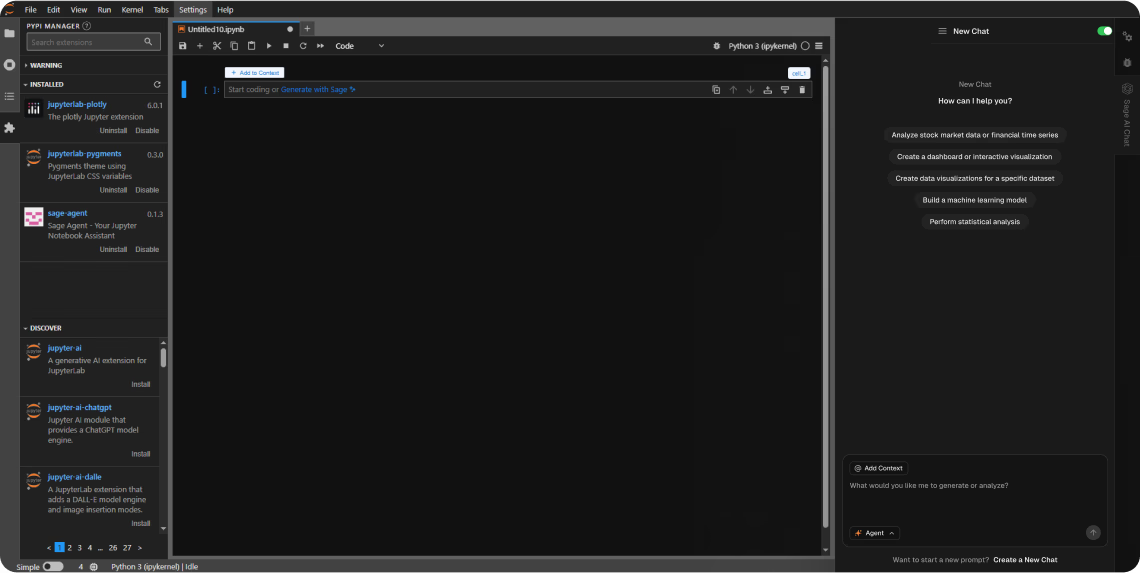This screenshot has height=573, width=1140.
Task: Click the Generate with Sage link
Action: coord(317,90)
